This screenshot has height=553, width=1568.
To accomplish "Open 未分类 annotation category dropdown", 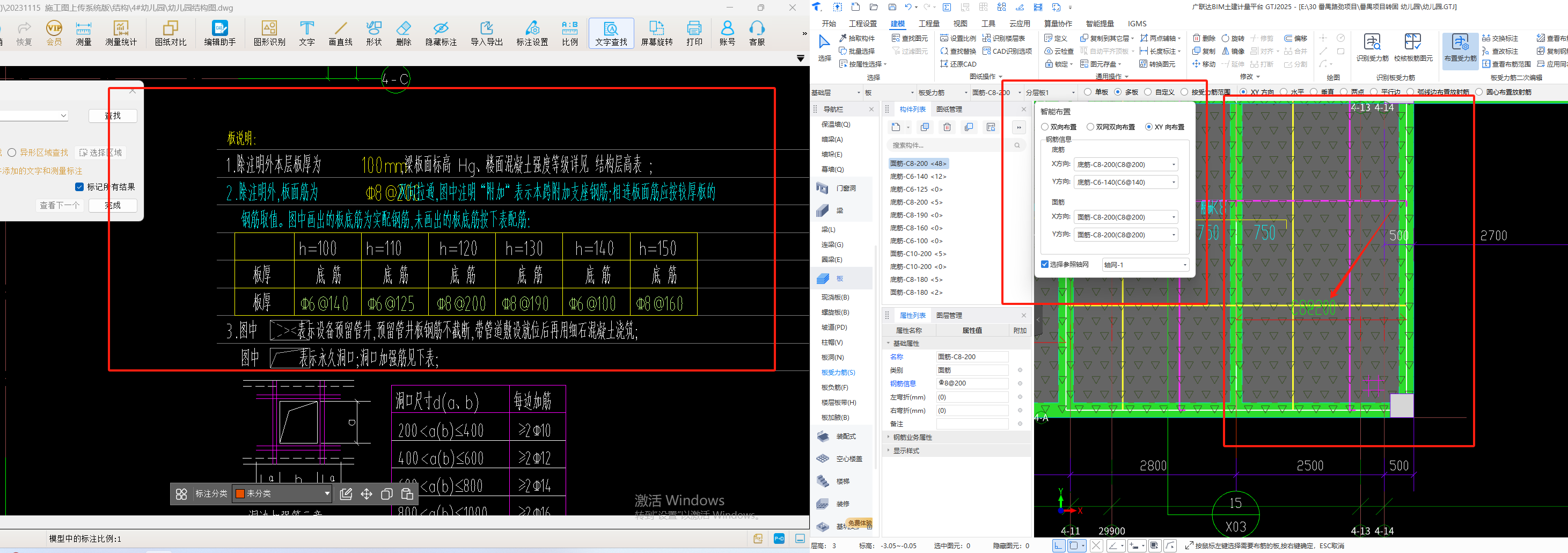I will pos(282,493).
